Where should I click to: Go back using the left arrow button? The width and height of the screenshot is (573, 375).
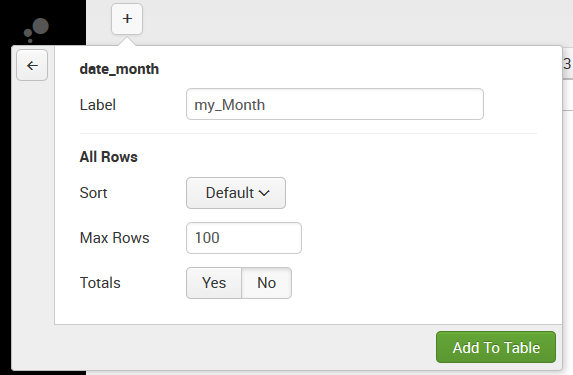pyautogui.click(x=32, y=65)
